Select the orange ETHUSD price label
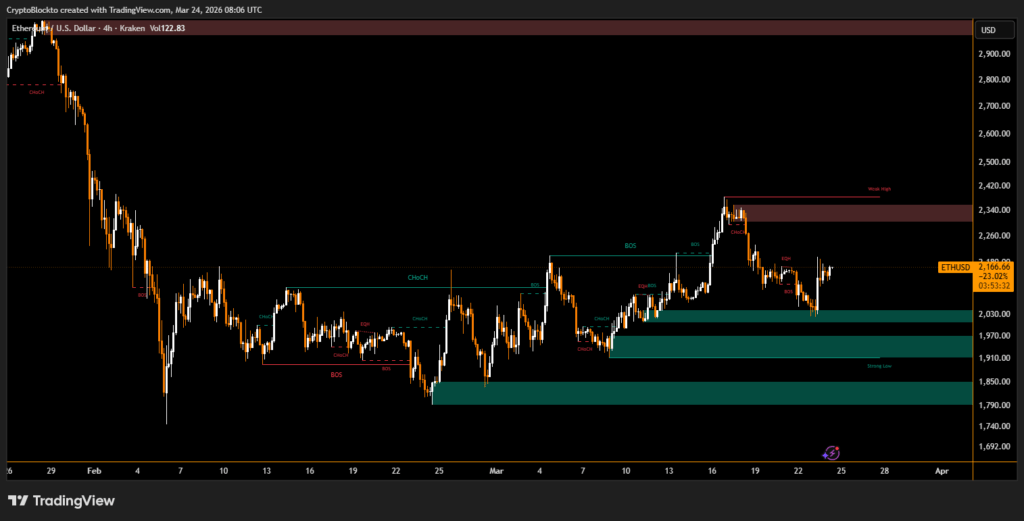The height and width of the screenshot is (521, 1024). click(957, 267)
